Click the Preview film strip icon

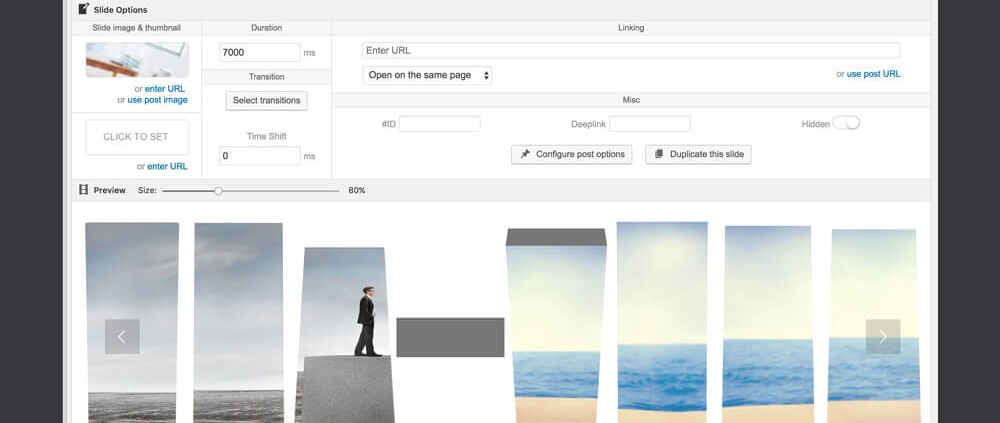(x=83, y=190)
